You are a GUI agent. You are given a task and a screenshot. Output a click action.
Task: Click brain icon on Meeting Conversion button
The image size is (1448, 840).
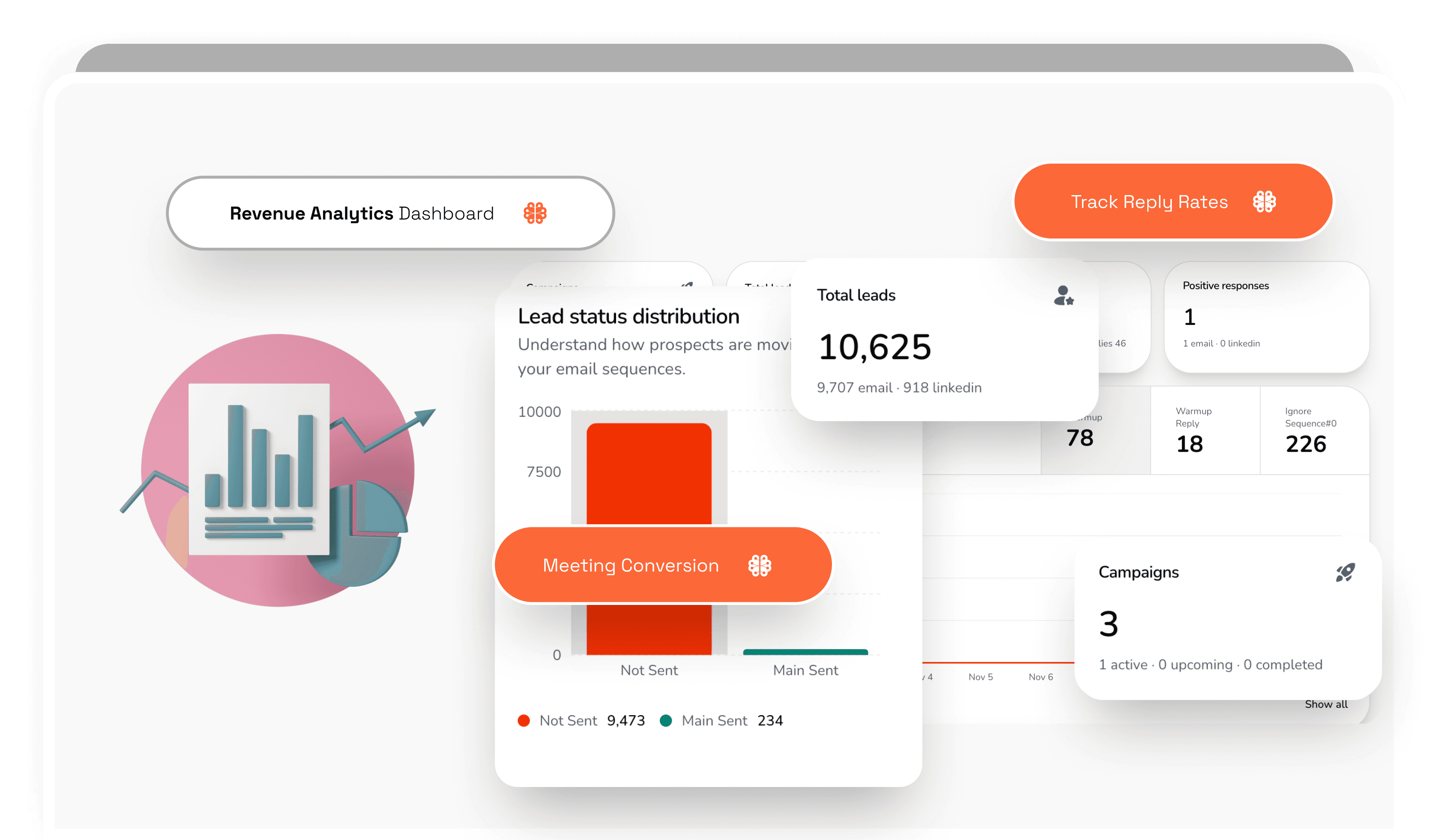pos(760,565)
